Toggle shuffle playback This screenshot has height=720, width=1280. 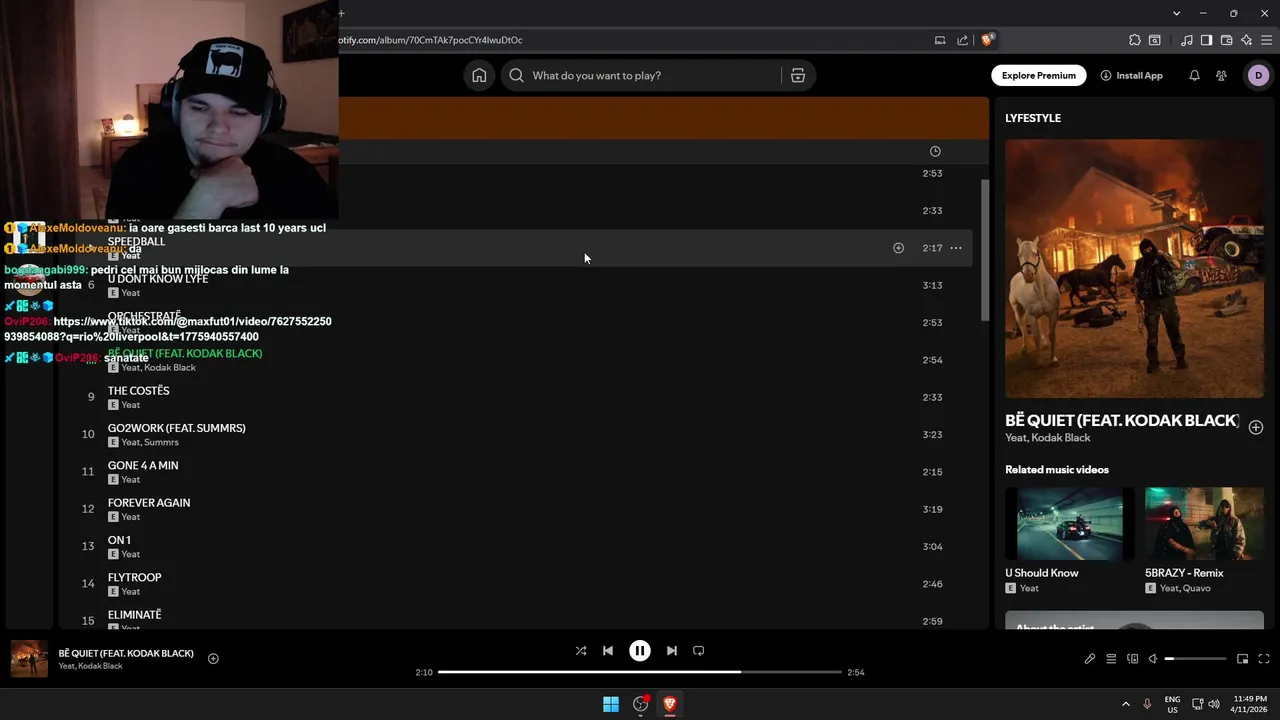click(581, 651)
